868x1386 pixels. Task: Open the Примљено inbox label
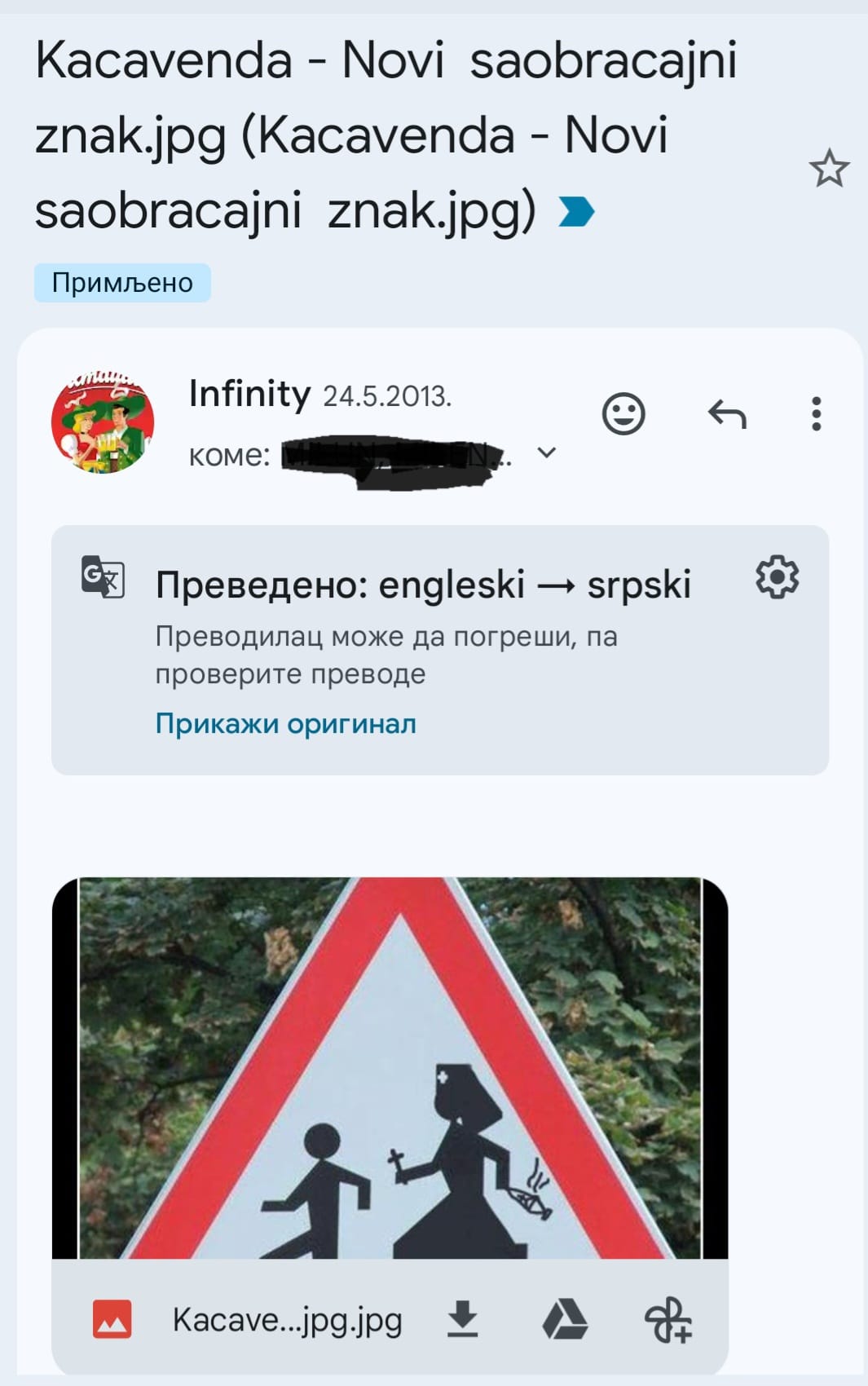[122, 283]
